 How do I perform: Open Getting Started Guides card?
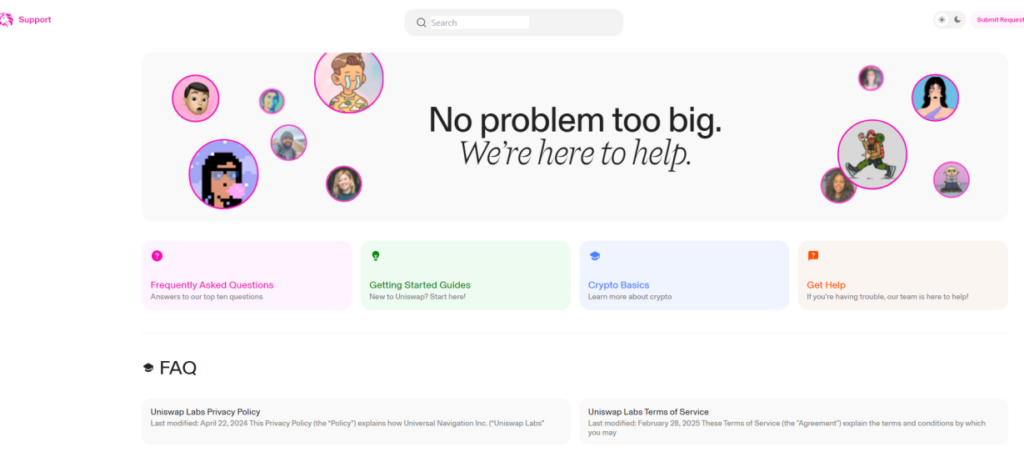(x=466, y=275)
